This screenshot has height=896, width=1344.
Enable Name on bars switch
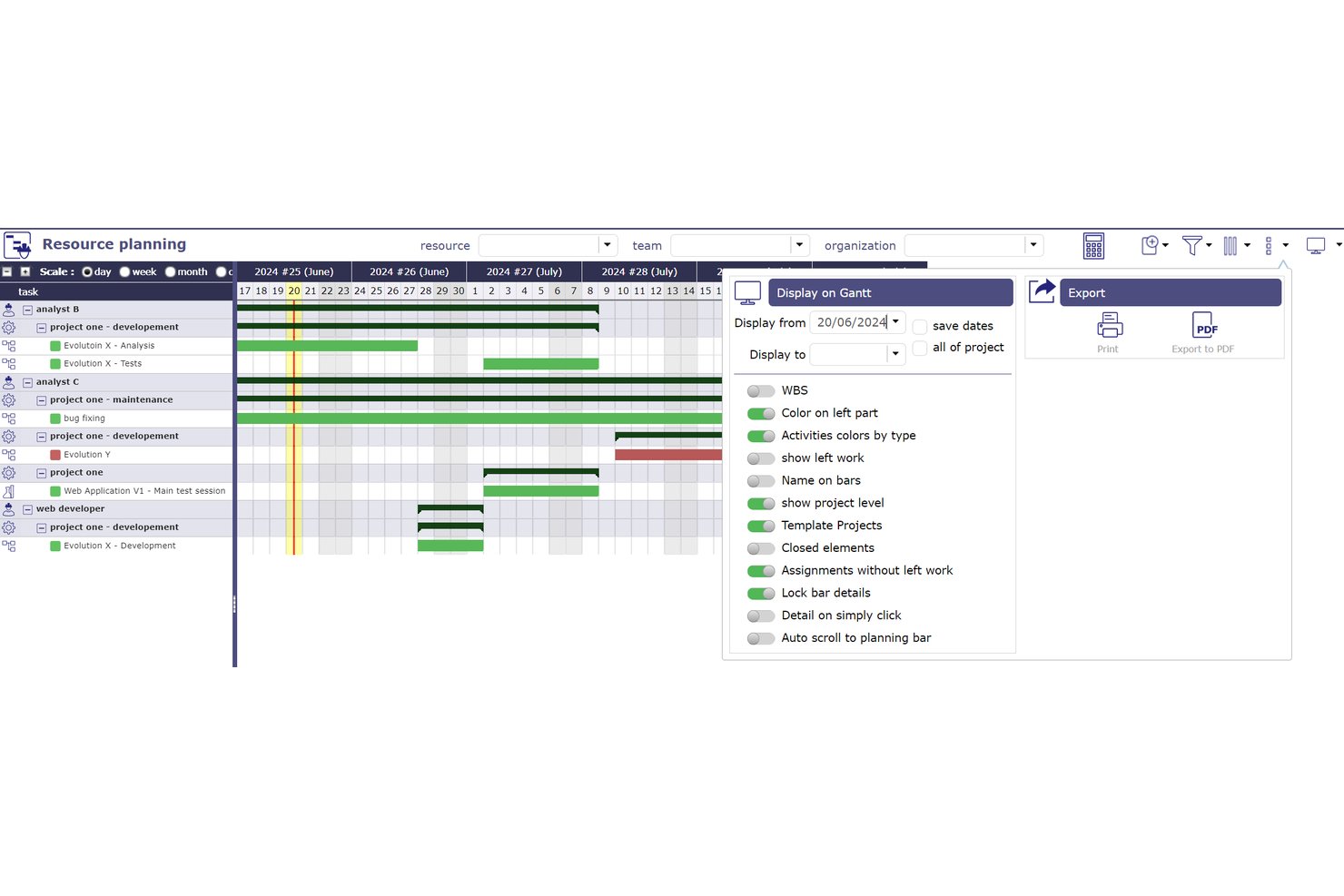point(761,481)
